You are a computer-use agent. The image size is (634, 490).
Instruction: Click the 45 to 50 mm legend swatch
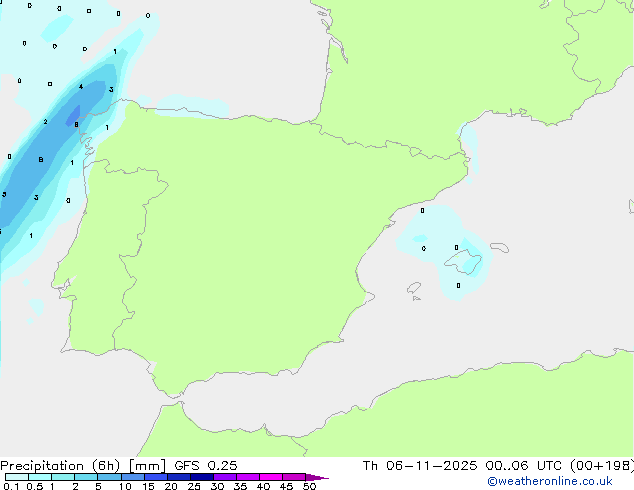(294, 477)
